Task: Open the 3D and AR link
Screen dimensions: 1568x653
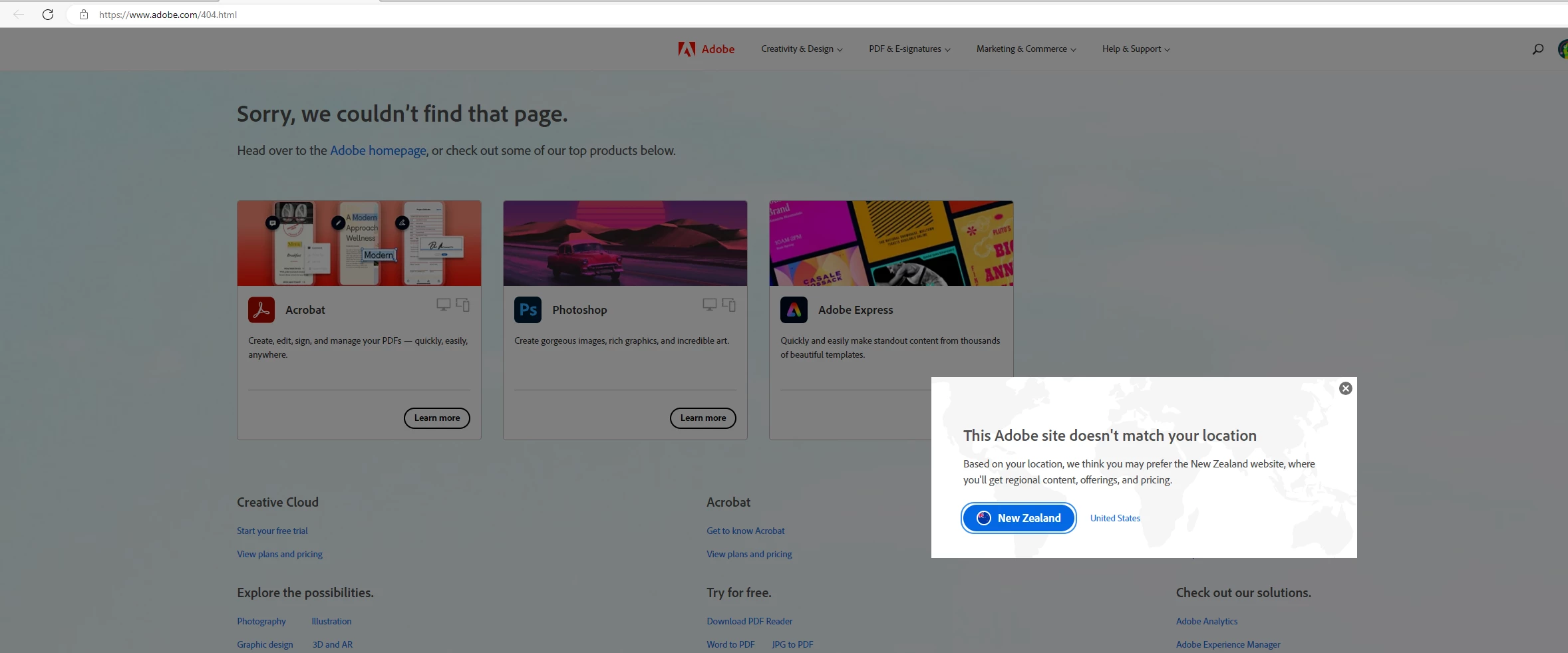Action: click(333, 644)
